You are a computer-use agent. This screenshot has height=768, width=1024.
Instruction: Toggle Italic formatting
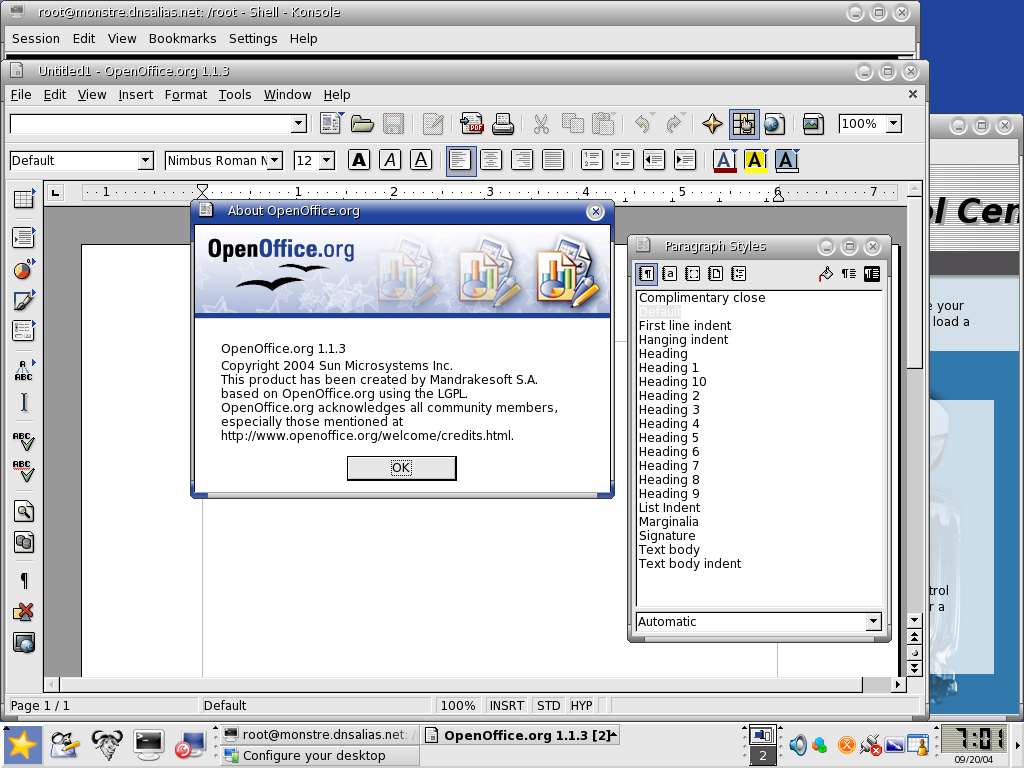point(390,160)
